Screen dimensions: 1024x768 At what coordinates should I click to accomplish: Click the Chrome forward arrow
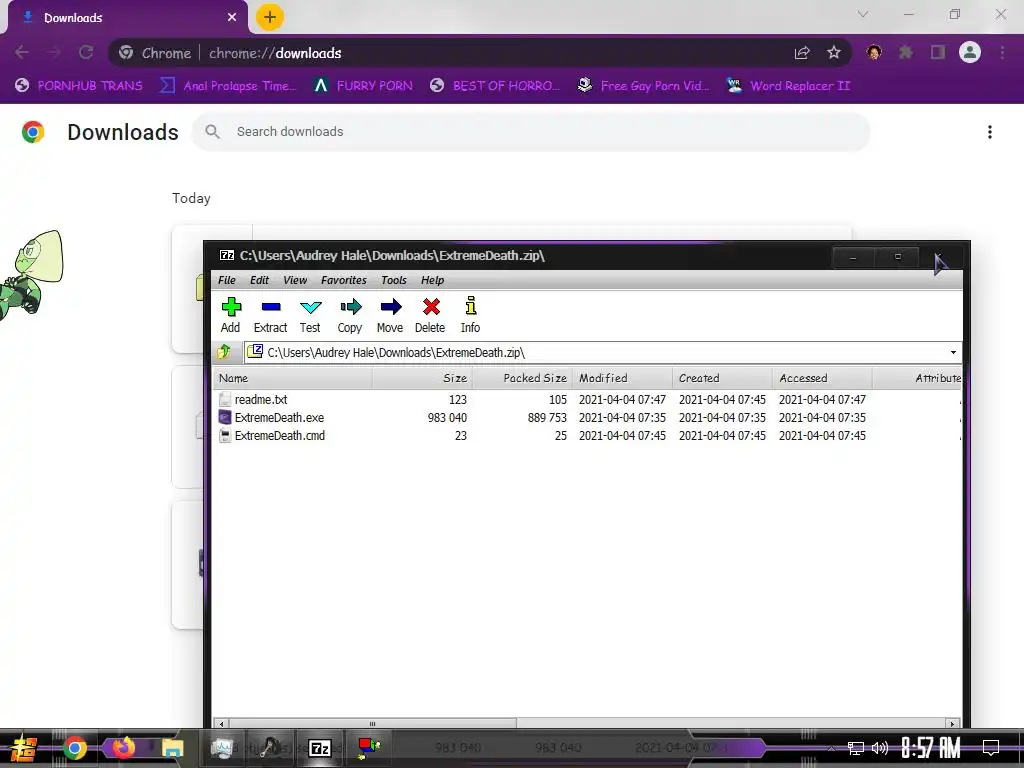coord(54,52)
